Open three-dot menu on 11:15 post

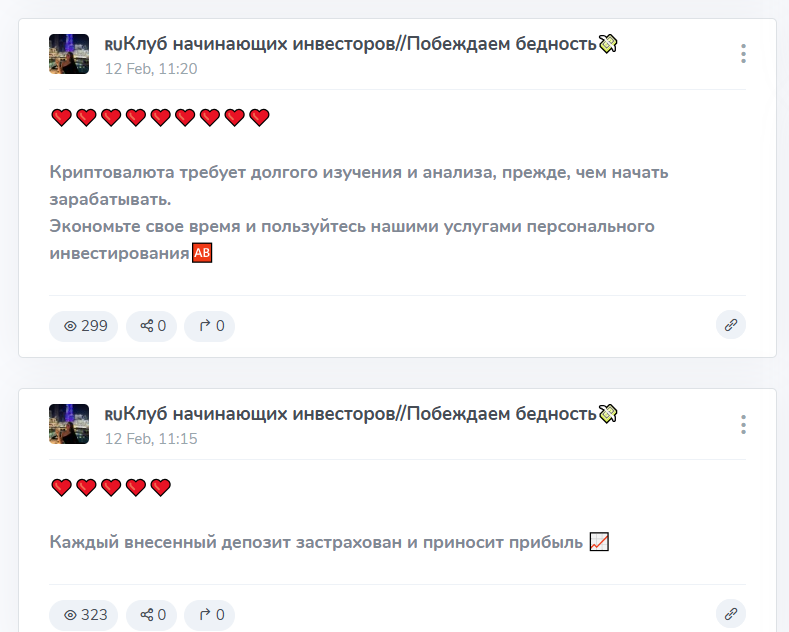click(x=743, y=425)
